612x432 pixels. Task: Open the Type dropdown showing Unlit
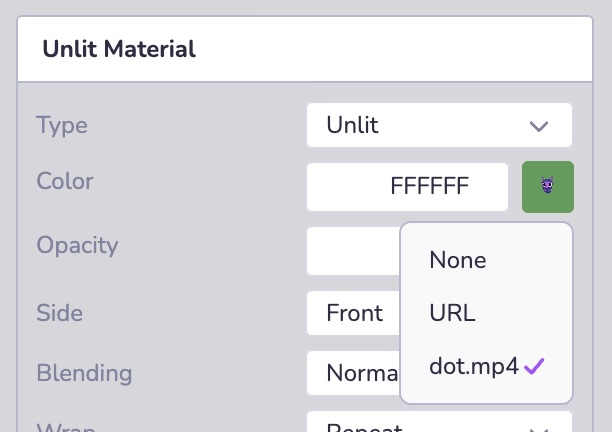[x=439, y=125]
